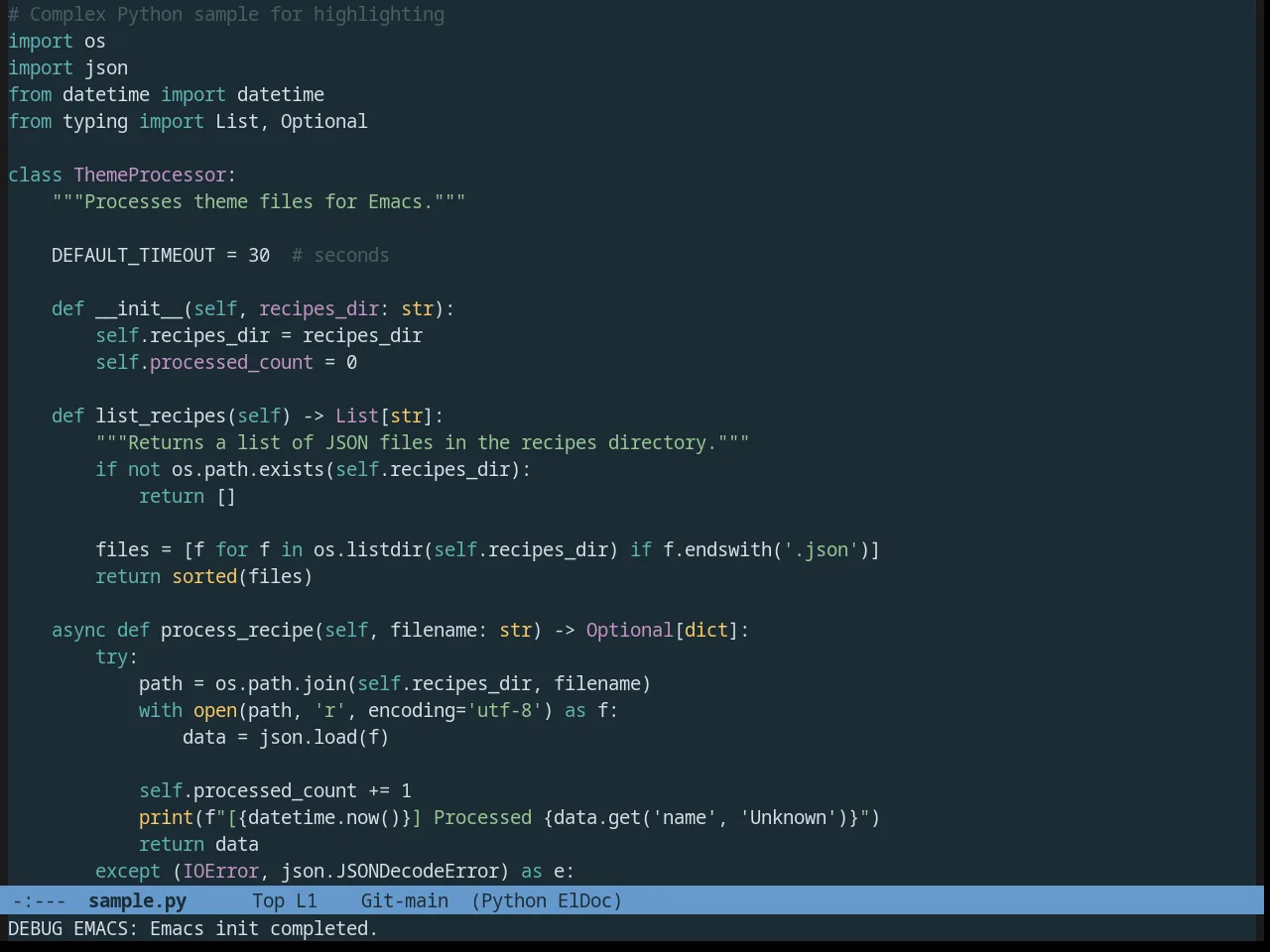Viewport: 1270px width, 952px height.
Task: Click process_recipe function name
Action: [237, 630]
